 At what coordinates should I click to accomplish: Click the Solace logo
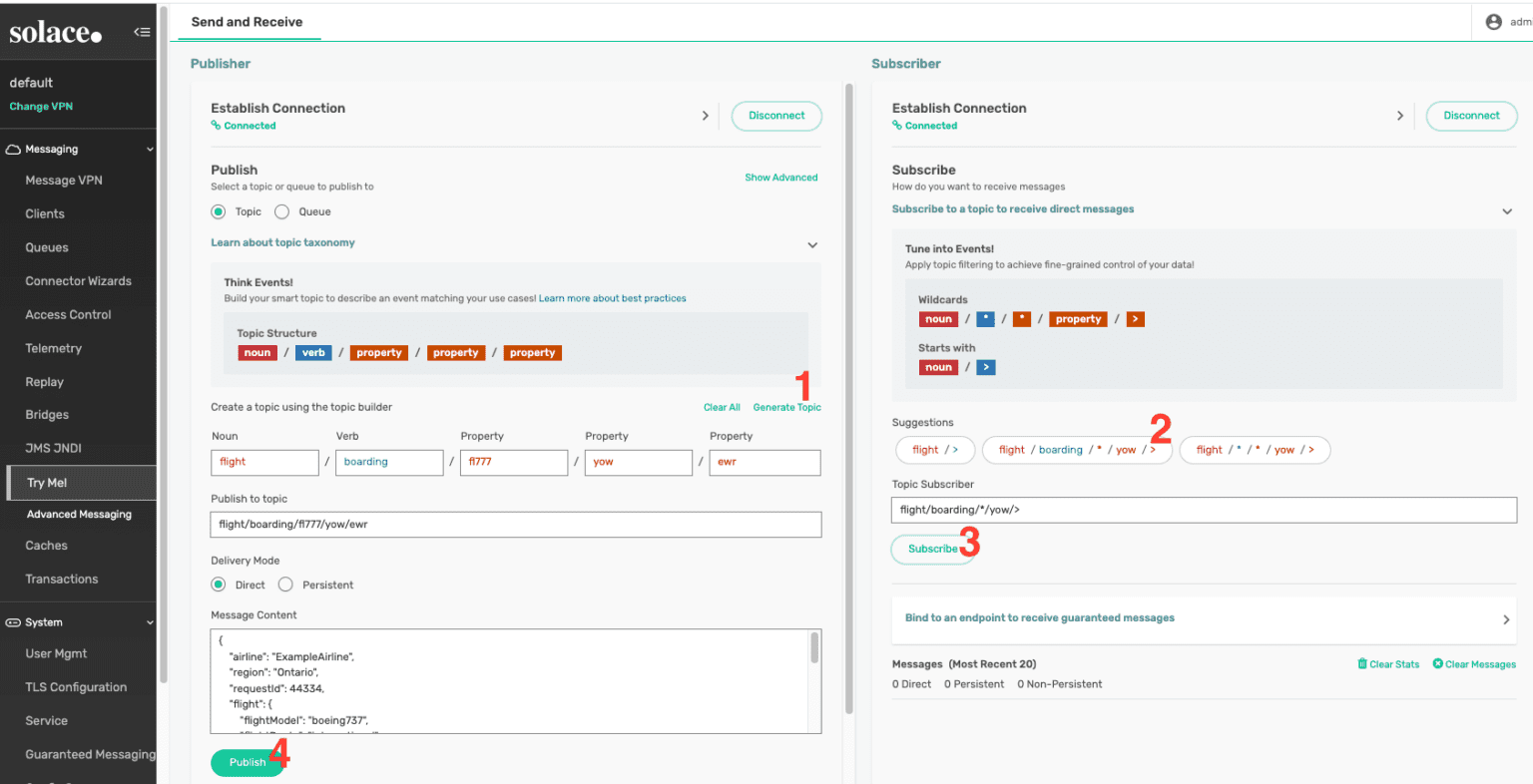(55, 31)
